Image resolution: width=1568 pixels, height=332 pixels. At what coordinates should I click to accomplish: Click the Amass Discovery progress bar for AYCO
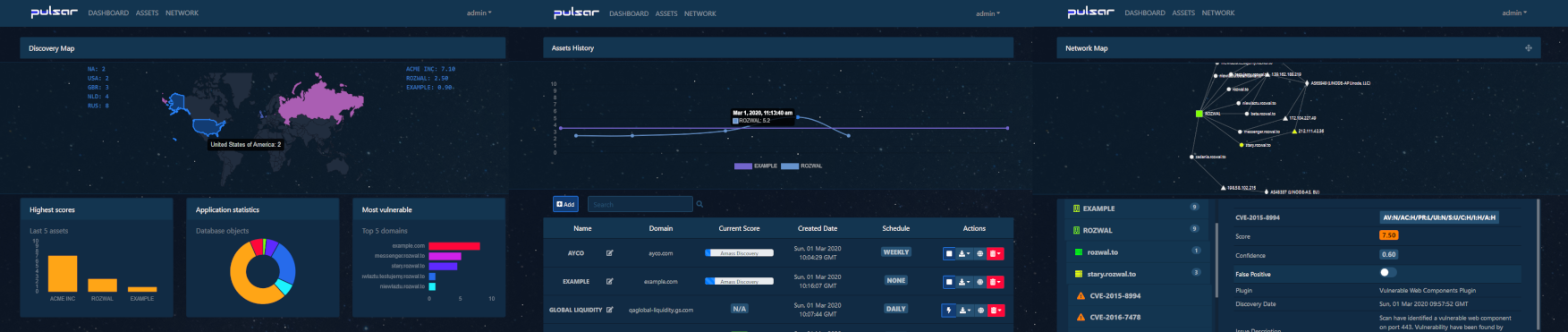(x=739, y=253)
